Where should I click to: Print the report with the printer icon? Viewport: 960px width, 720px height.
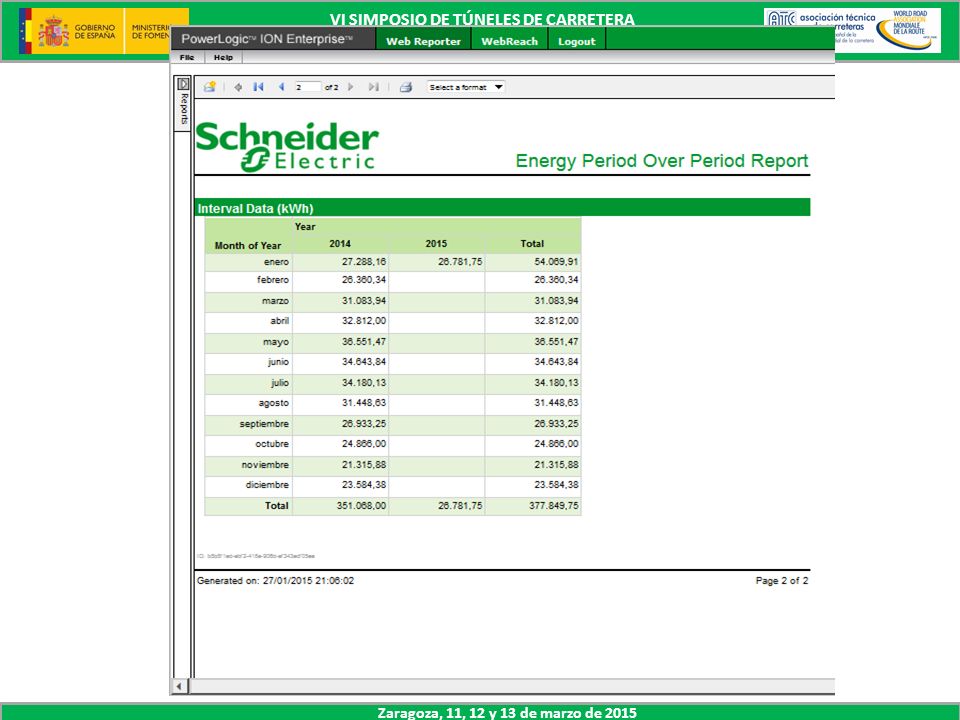(405, 87)
